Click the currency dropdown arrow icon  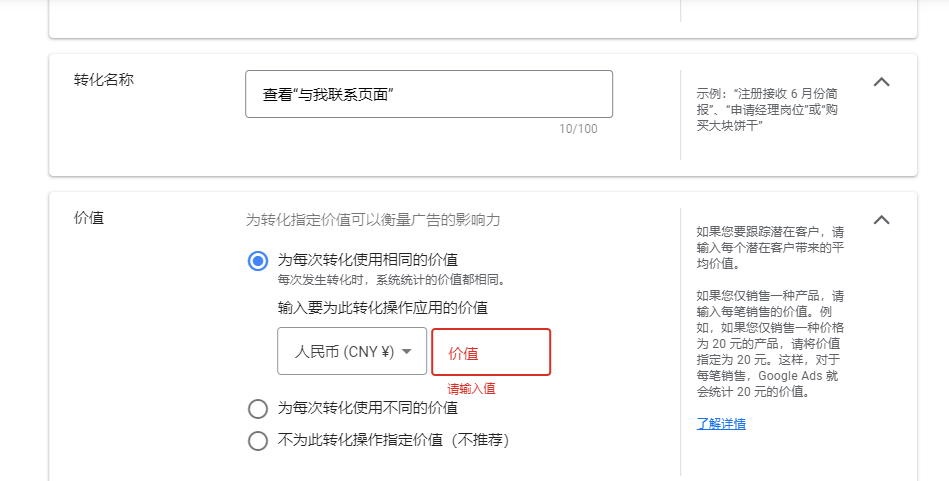pos(407,352)
